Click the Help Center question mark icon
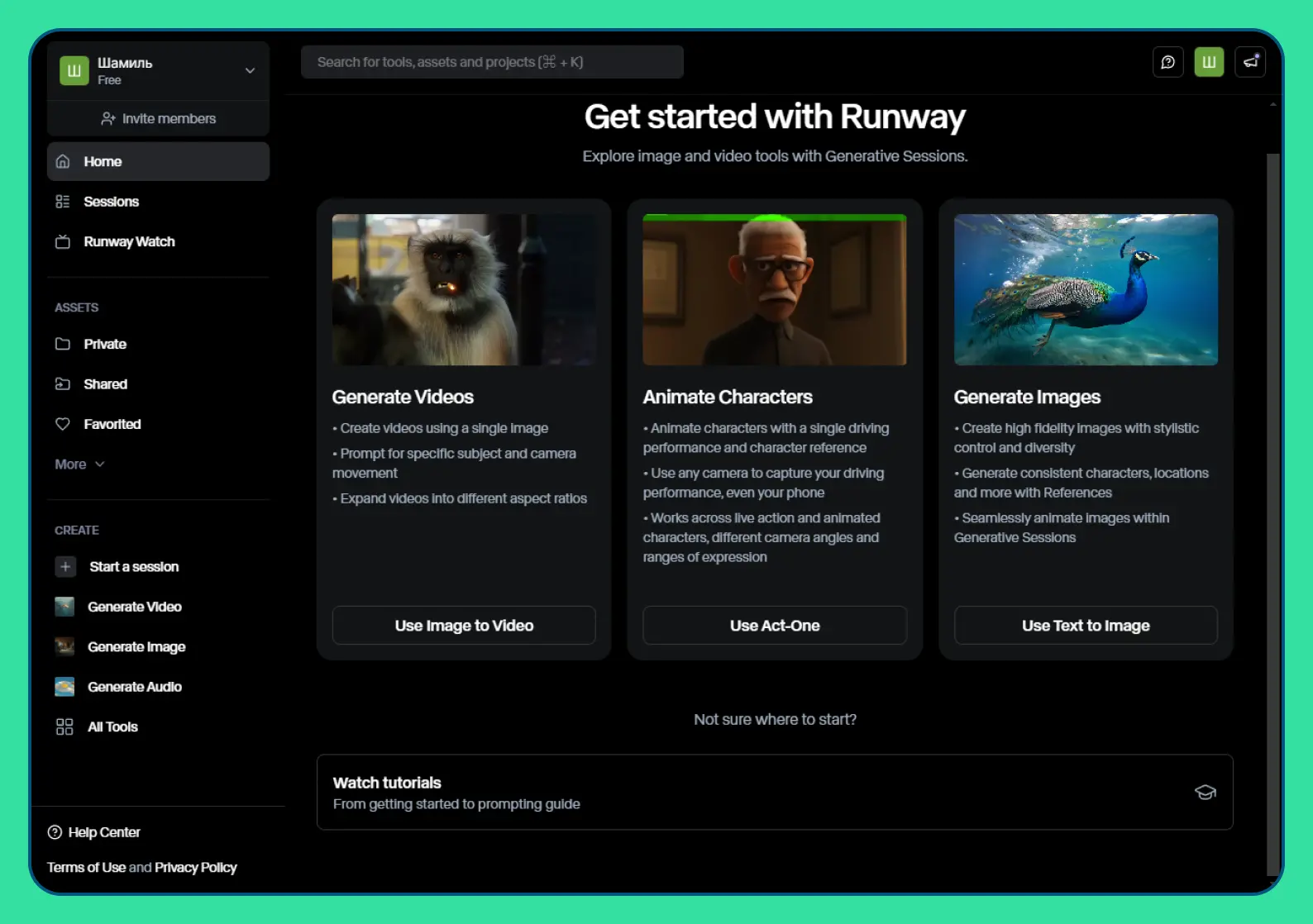 coord(55,832)
